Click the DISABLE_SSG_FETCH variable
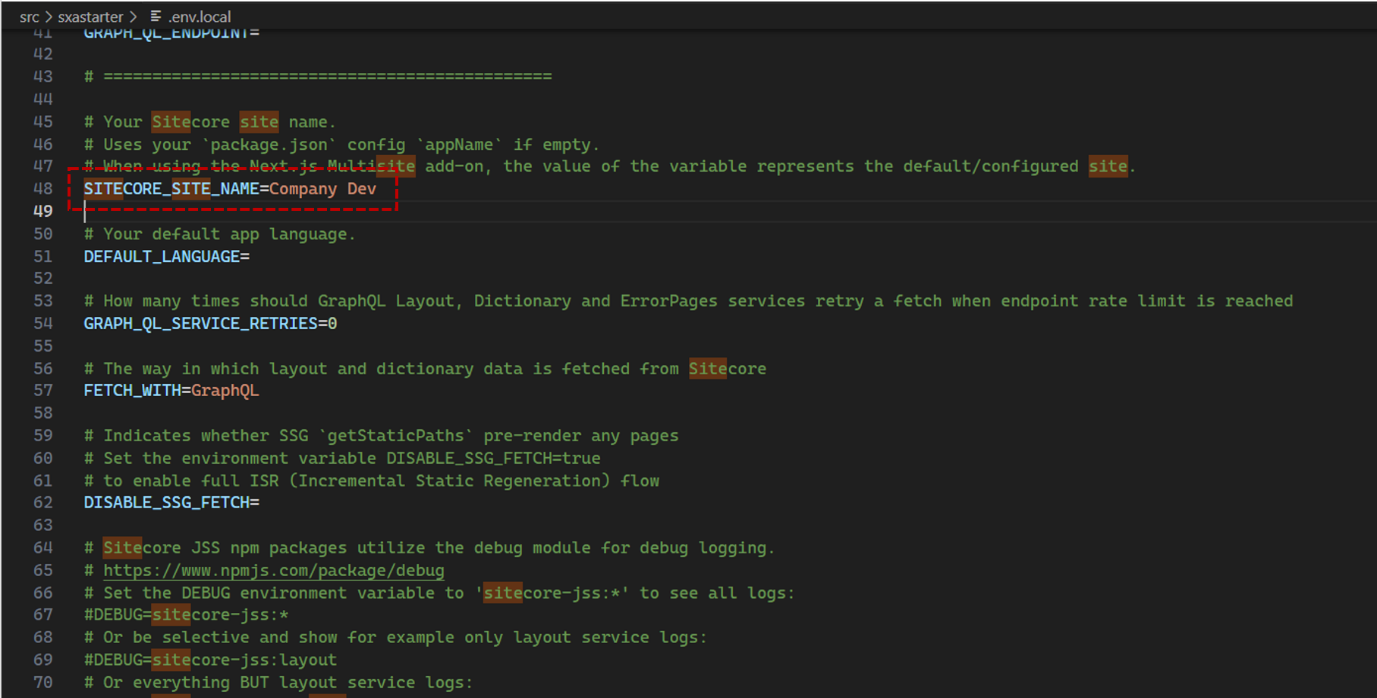This screenshot has width=1377, height=698. [167, 502]
